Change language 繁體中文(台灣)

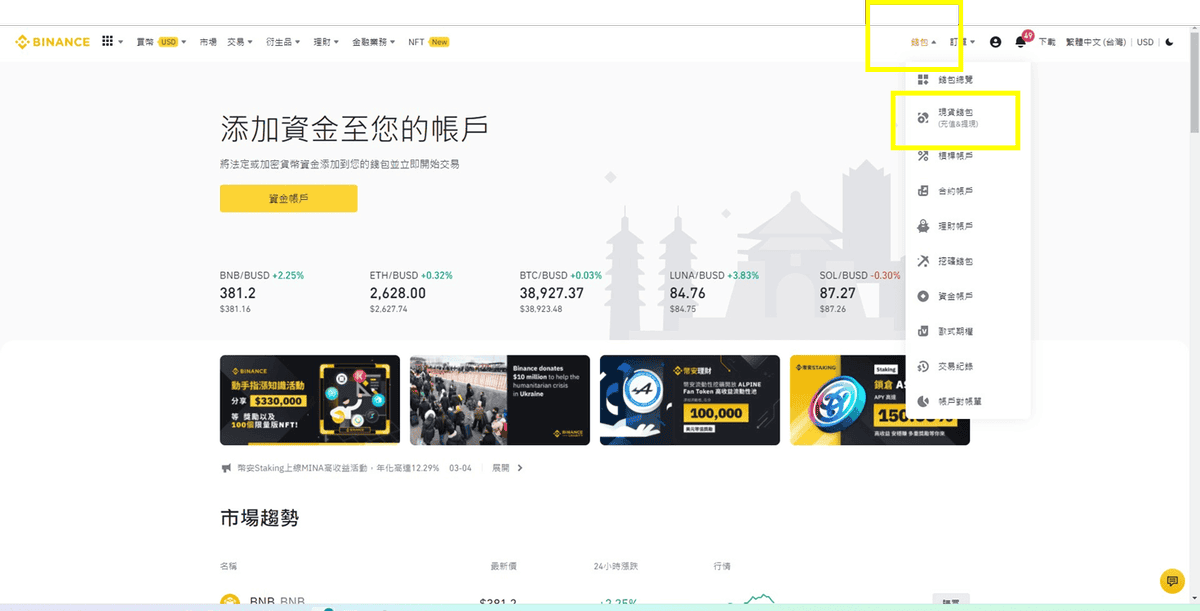(1096, 42)
